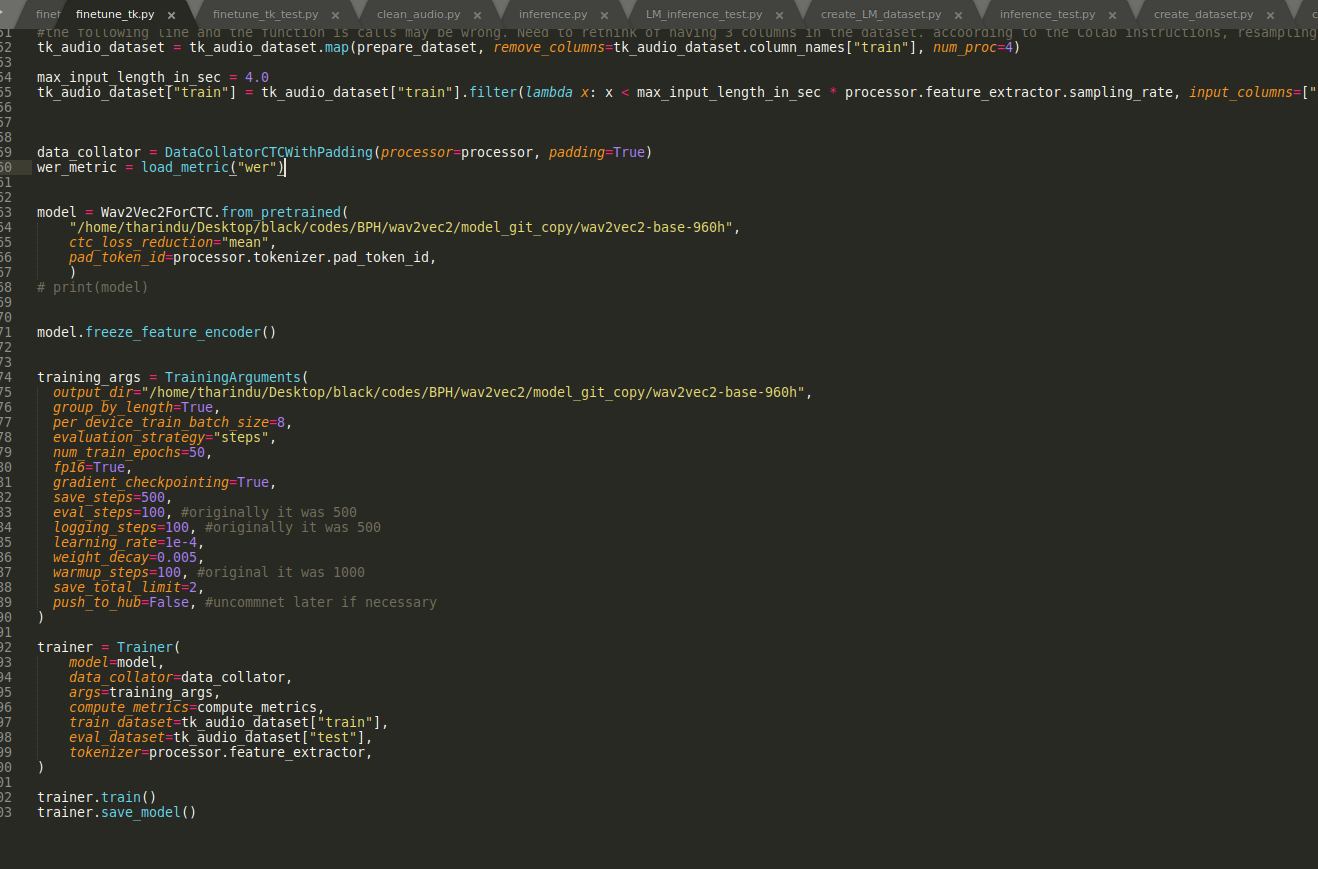Click "#original it was 1000" comment
Image resolution: width=1318 pixels, height=869 pixels.
(x=281, y=572)
